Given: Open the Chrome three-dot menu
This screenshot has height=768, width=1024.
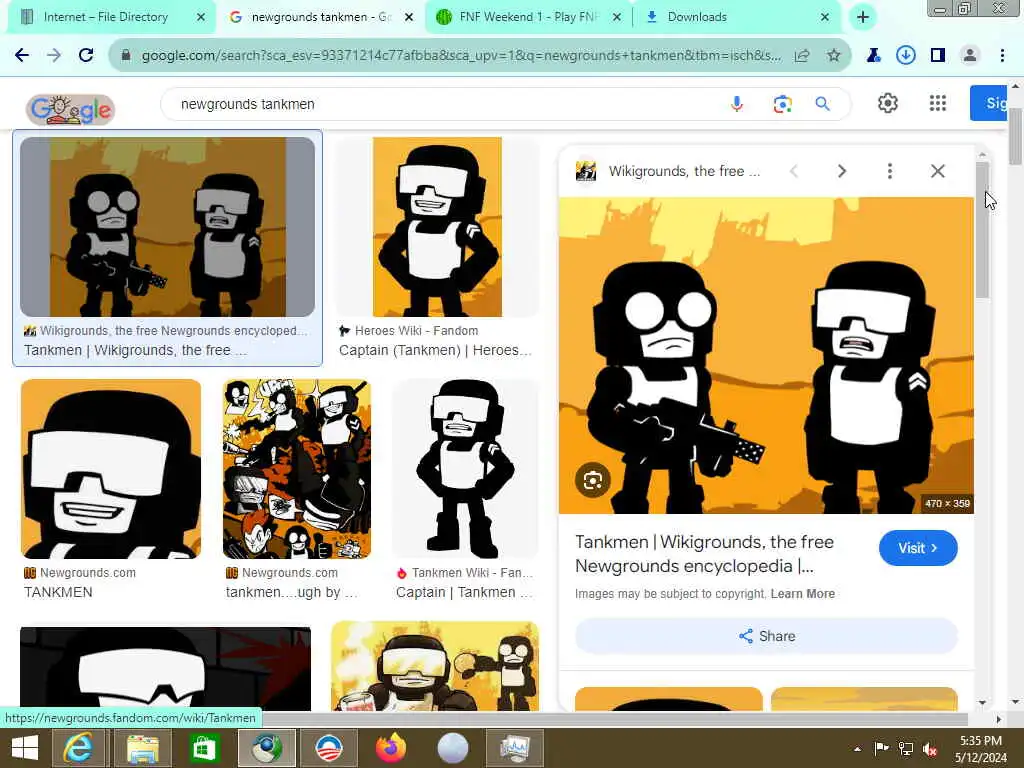Looking at the screenshot, I should click(1002, 56).
